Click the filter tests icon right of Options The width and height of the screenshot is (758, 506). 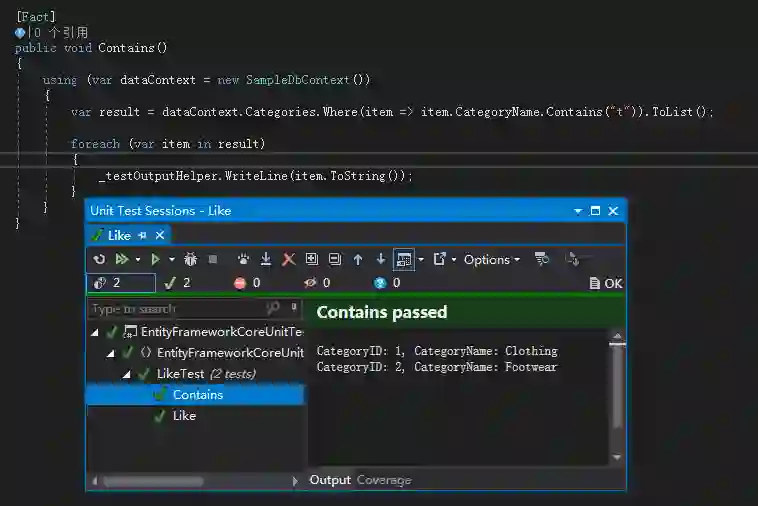542,260
